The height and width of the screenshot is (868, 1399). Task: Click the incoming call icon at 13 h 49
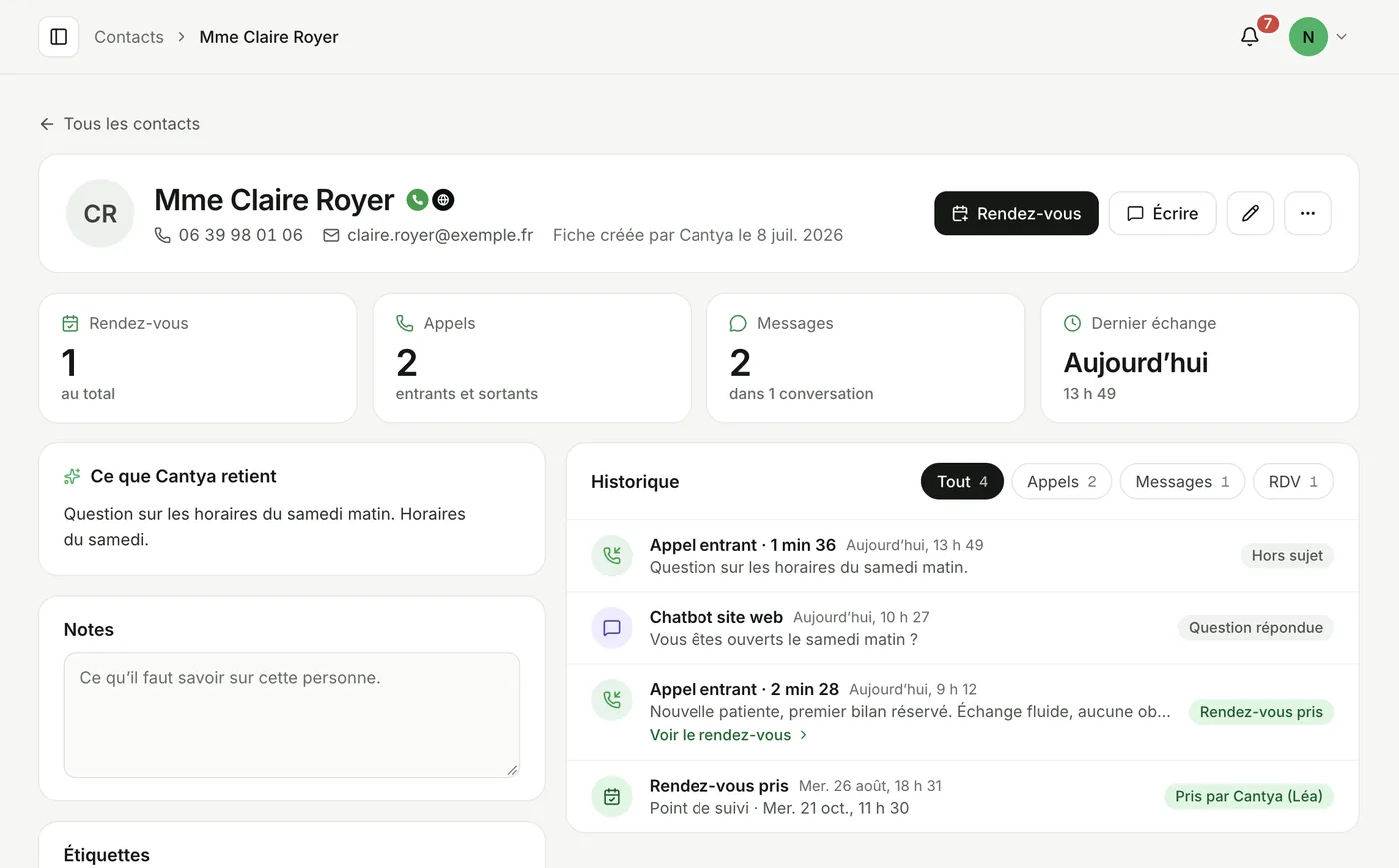[x=612, y=556]
